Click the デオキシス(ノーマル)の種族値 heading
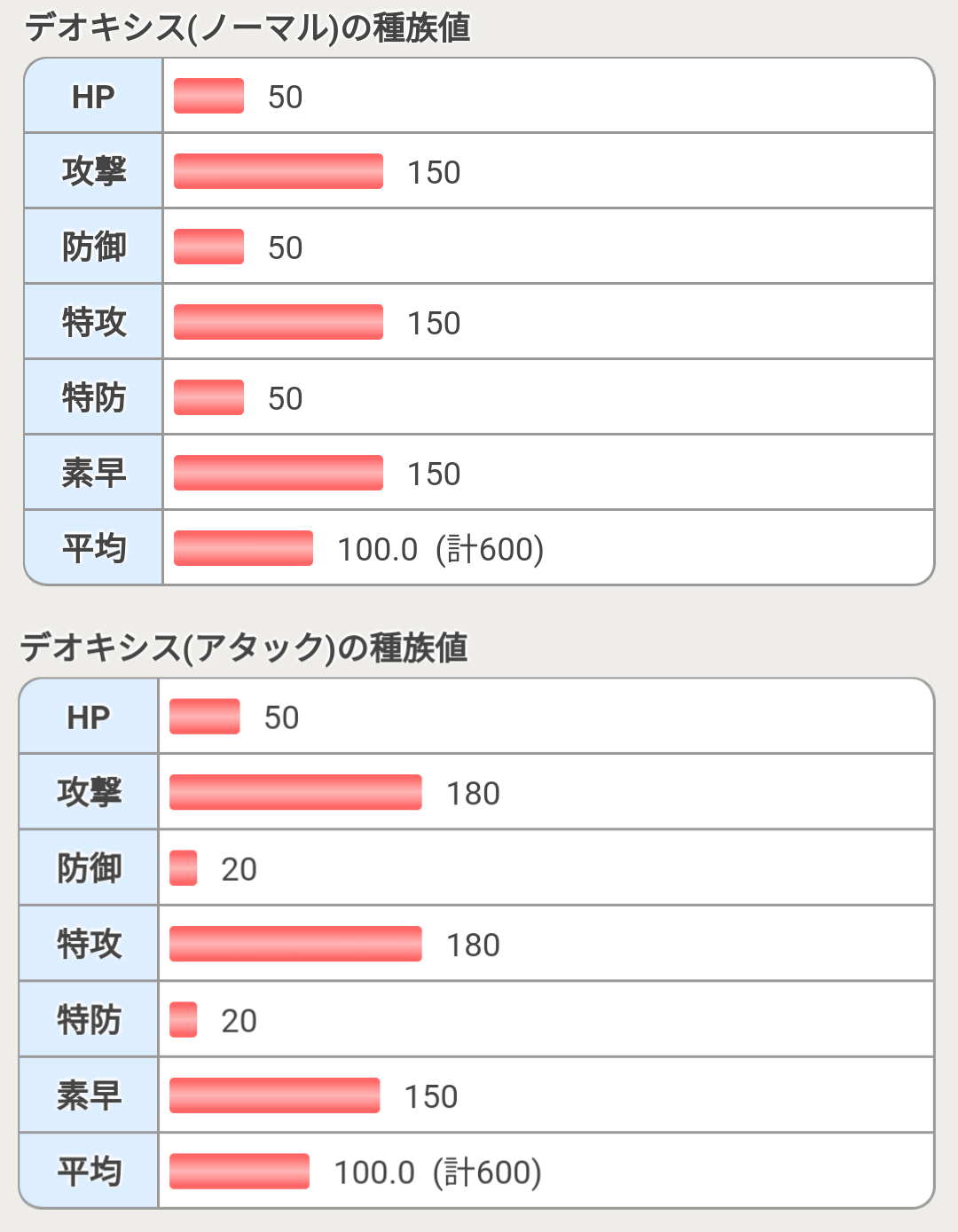 tap(247, 28)
